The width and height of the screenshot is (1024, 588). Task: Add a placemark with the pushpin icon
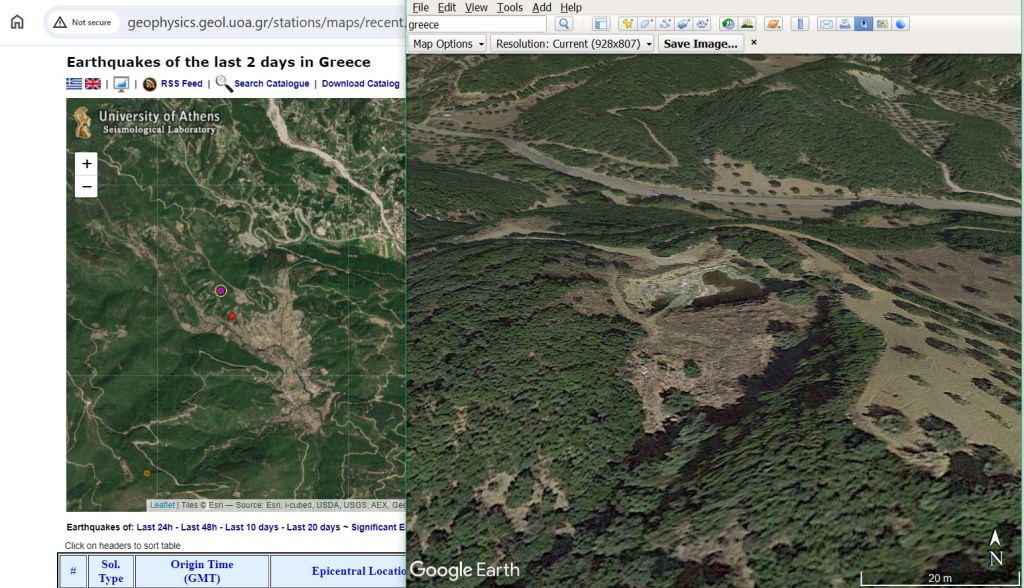pos(627,24)
